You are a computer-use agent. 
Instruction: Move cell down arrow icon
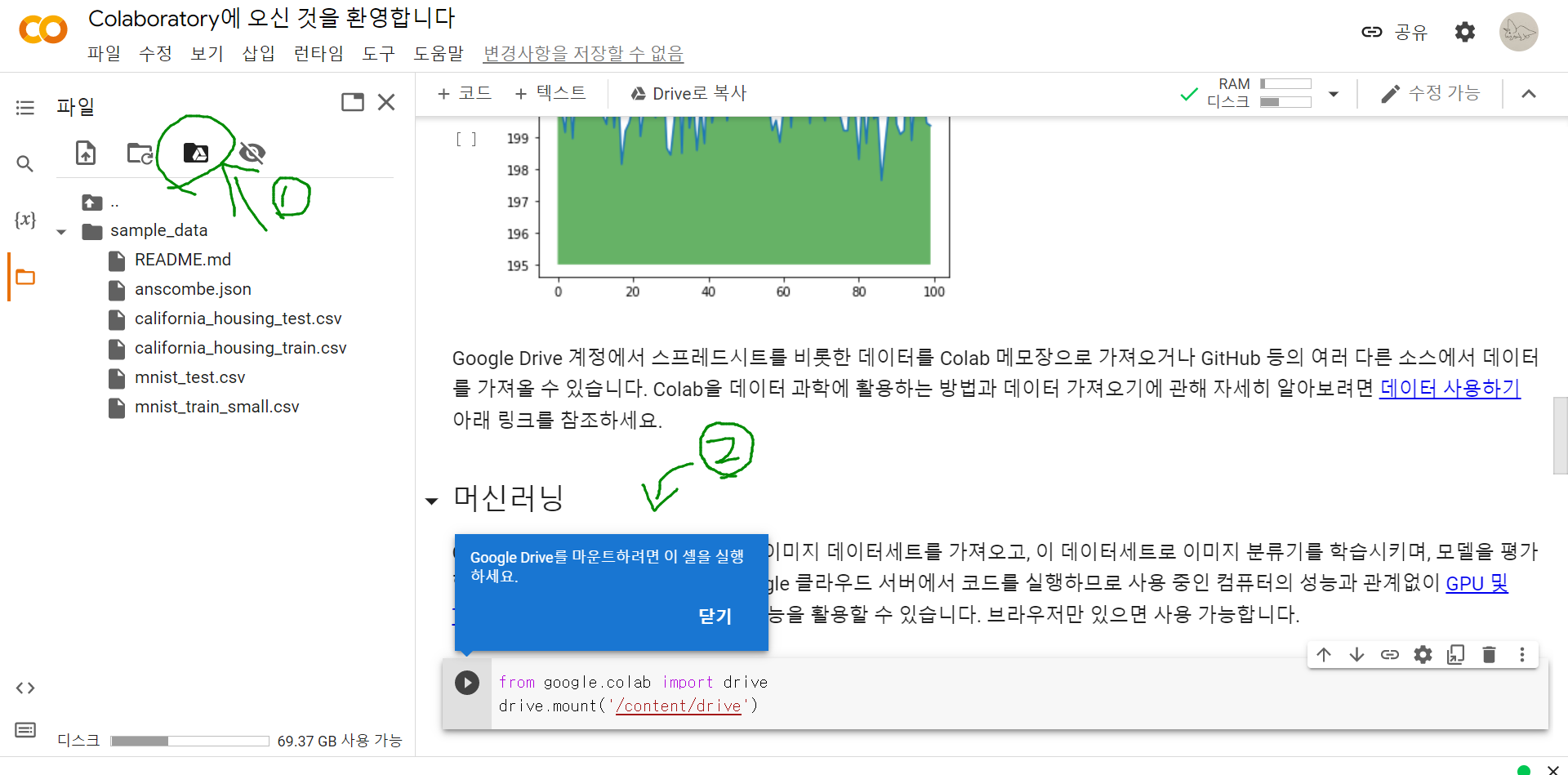(x=1356, y=655)
